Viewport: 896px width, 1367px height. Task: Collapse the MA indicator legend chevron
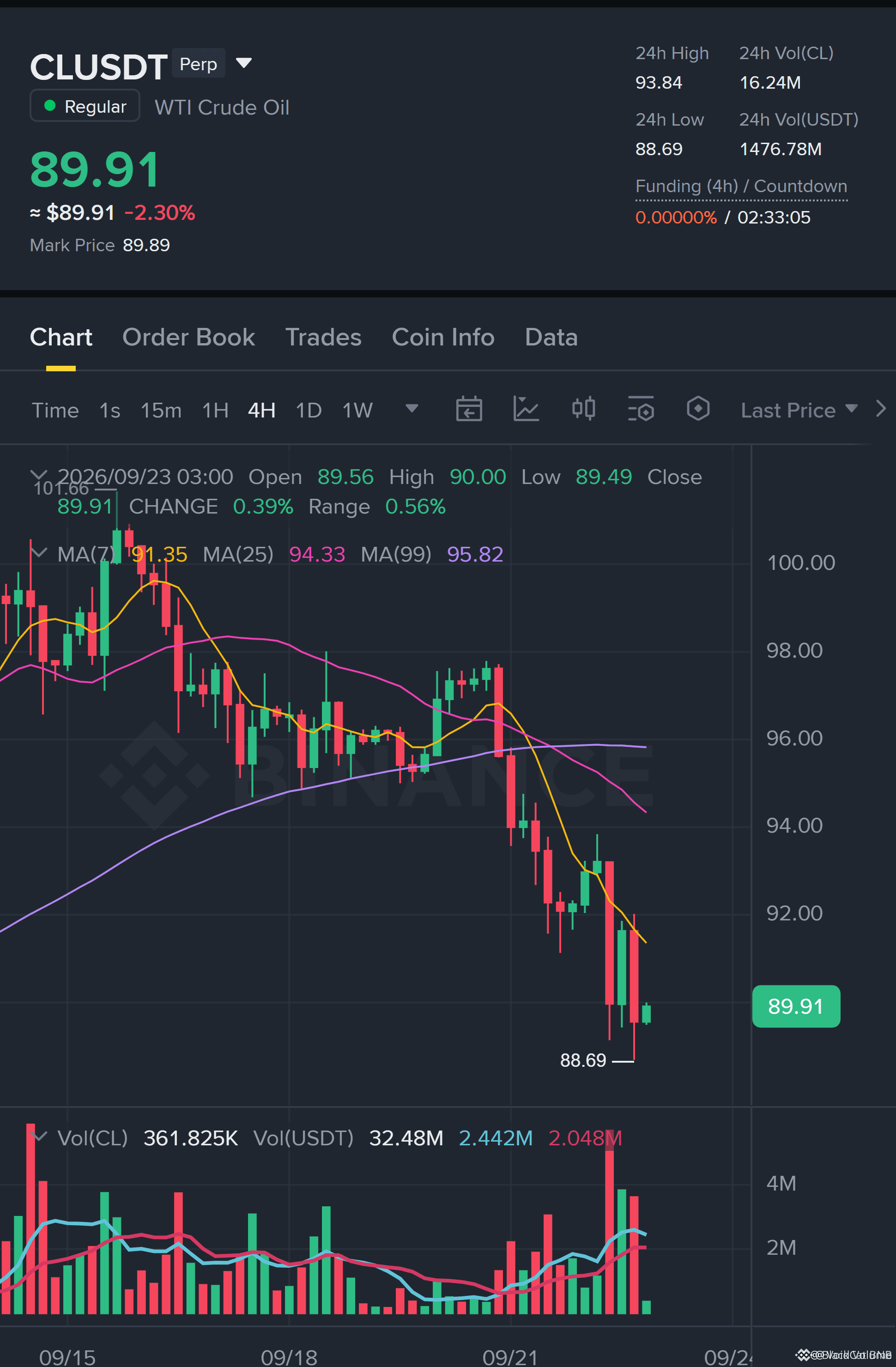tap(38, 552)
